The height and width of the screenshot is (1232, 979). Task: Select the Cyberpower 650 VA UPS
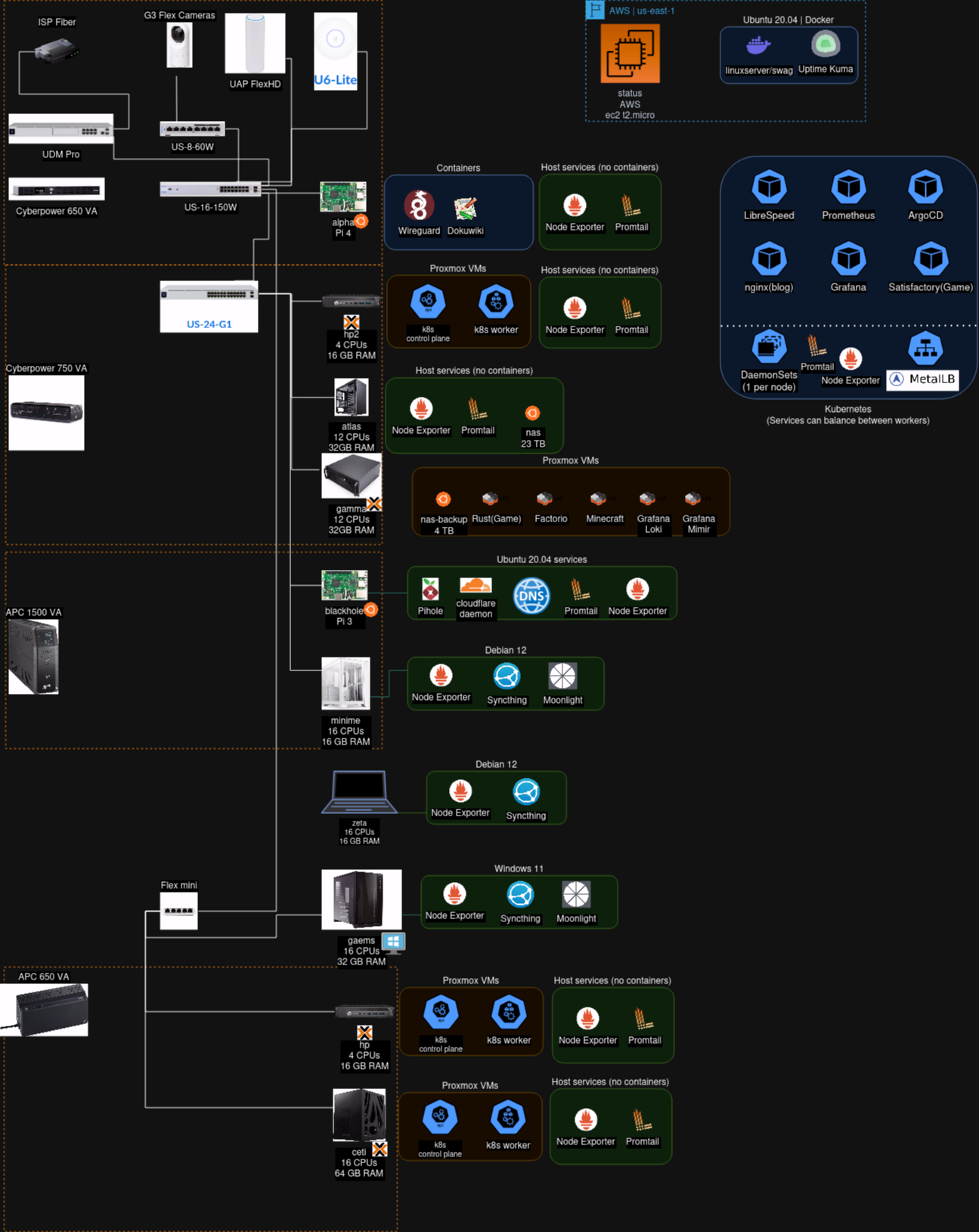57,189
